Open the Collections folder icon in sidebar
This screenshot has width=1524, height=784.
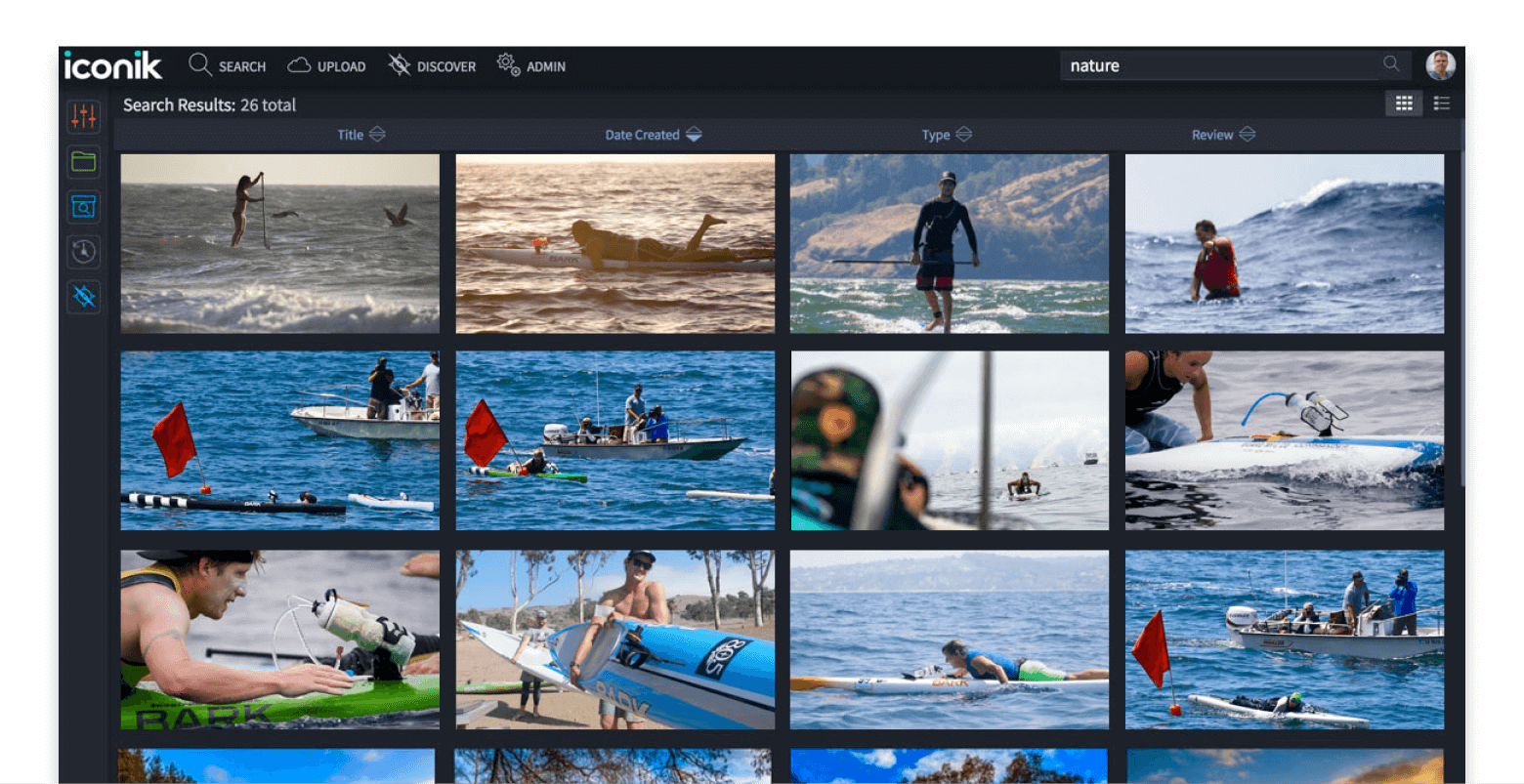83,161
